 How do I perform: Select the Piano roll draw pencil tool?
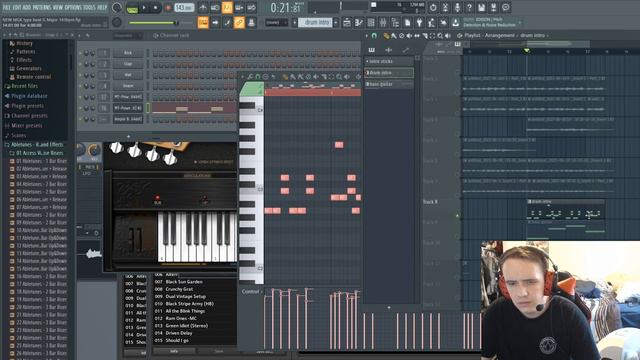pyautogui.click(x=285, y=76)
